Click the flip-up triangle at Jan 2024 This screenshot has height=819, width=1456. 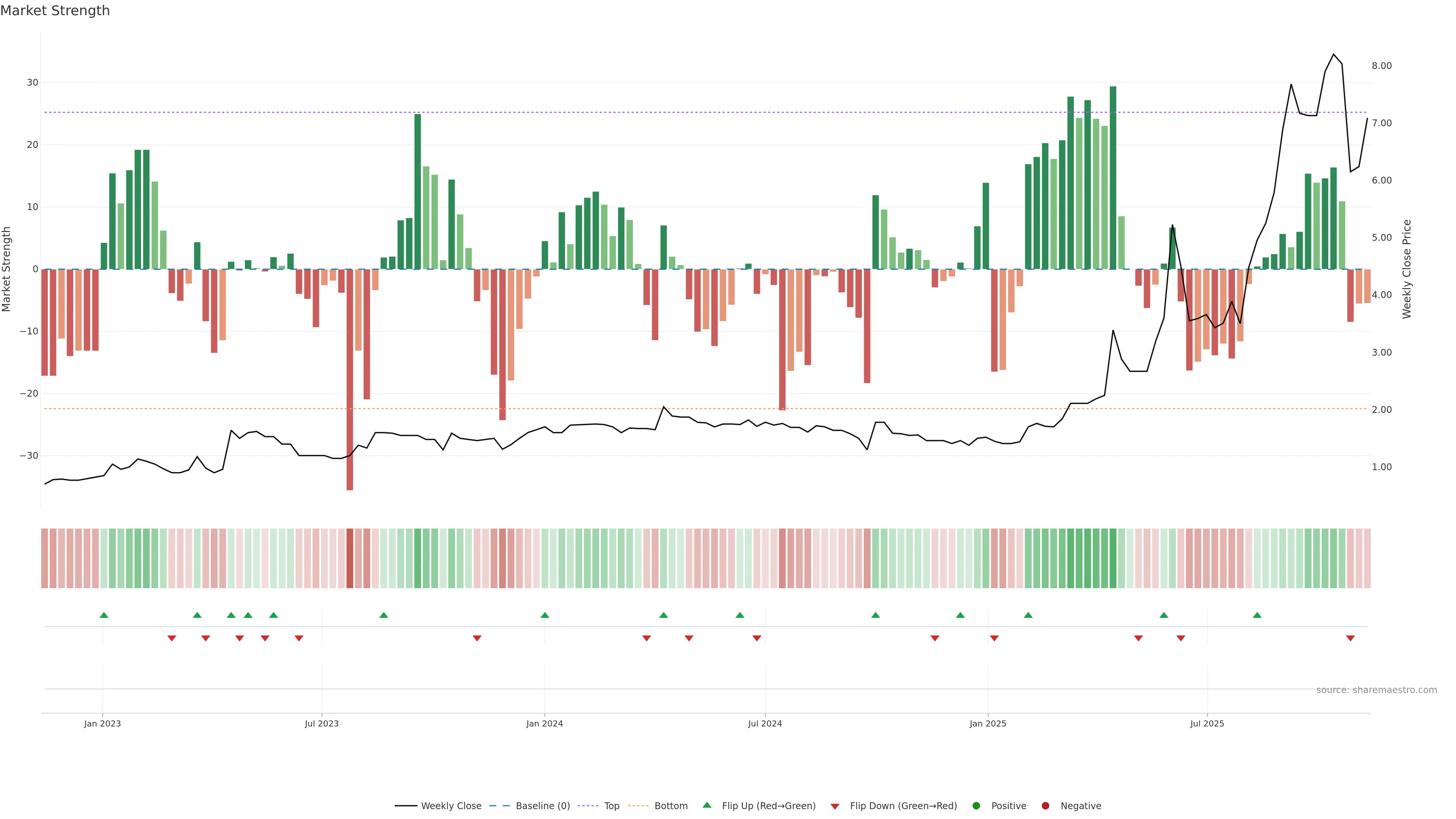click(545, 615)
